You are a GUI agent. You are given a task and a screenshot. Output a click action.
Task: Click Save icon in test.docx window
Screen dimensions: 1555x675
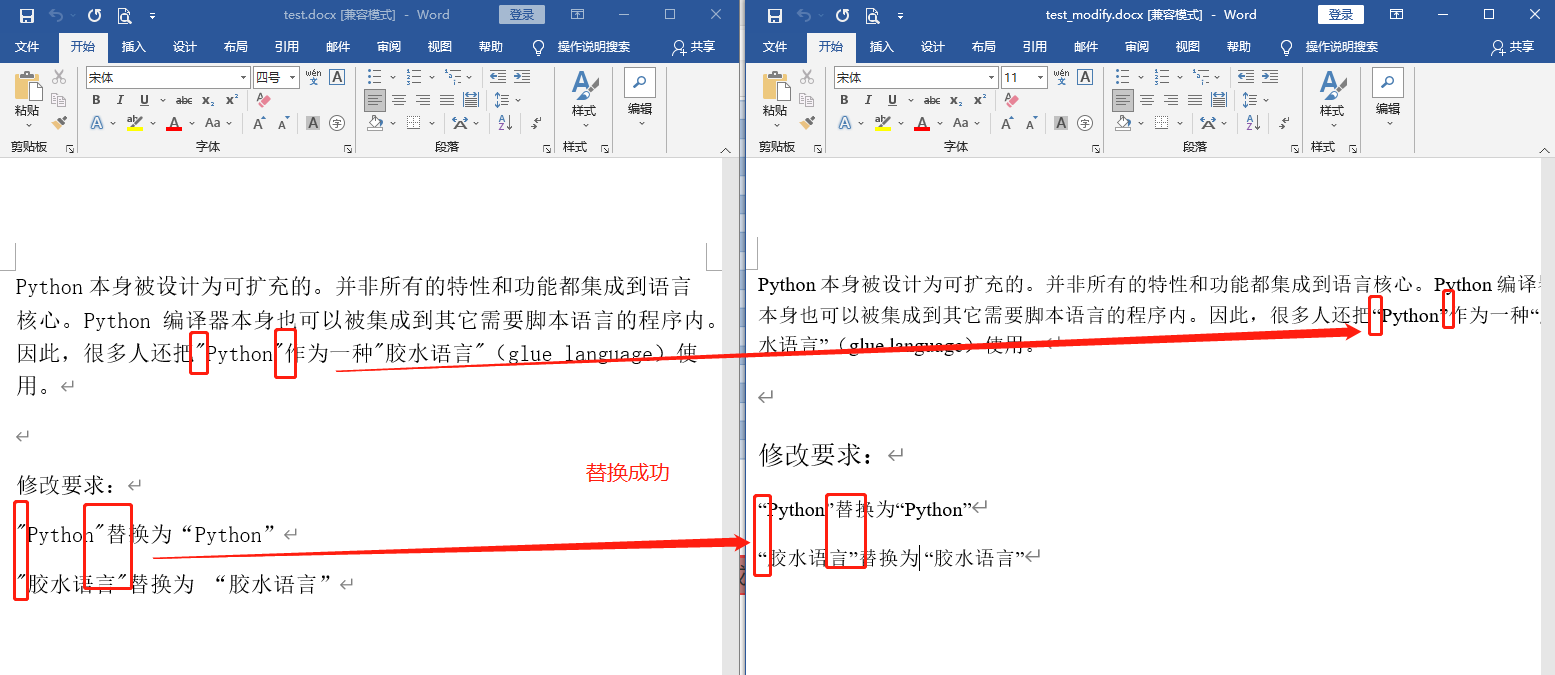click(27, 15)
